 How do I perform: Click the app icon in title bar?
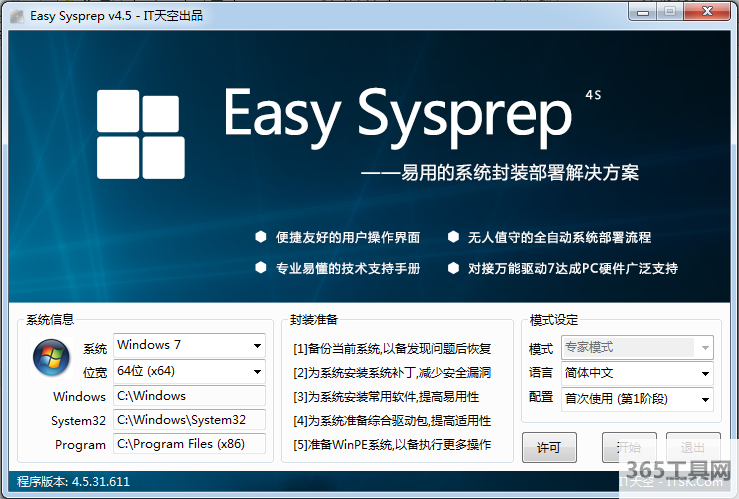click(16, 12)
